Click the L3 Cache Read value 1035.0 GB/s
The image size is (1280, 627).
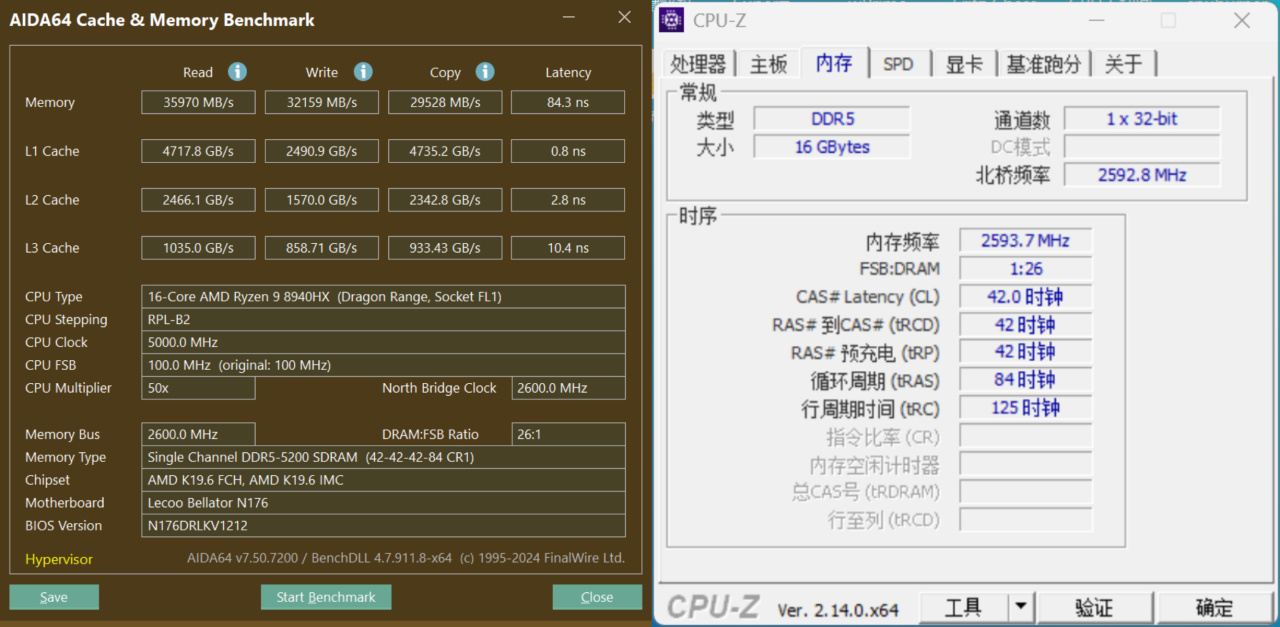(198, 248)
